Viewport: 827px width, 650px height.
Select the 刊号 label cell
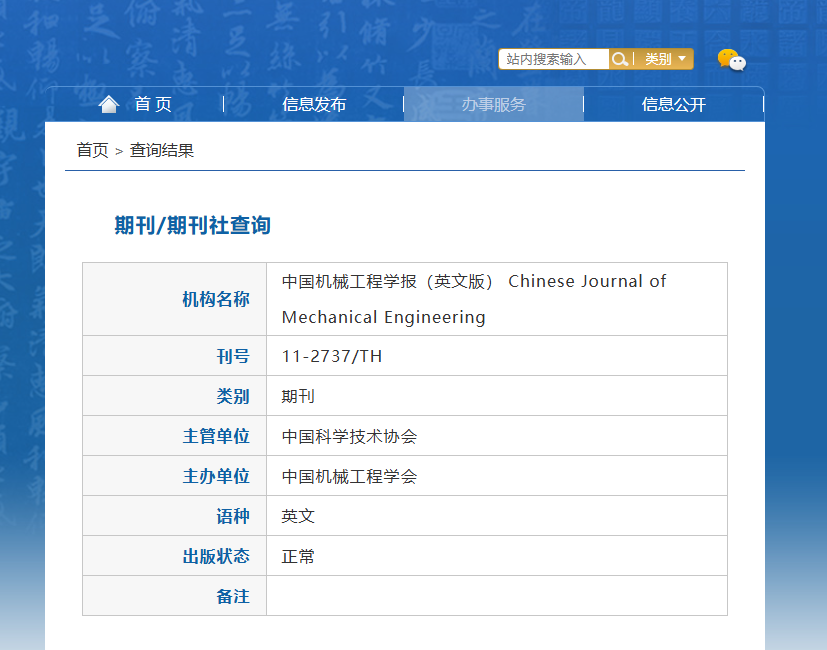point(174,356)
